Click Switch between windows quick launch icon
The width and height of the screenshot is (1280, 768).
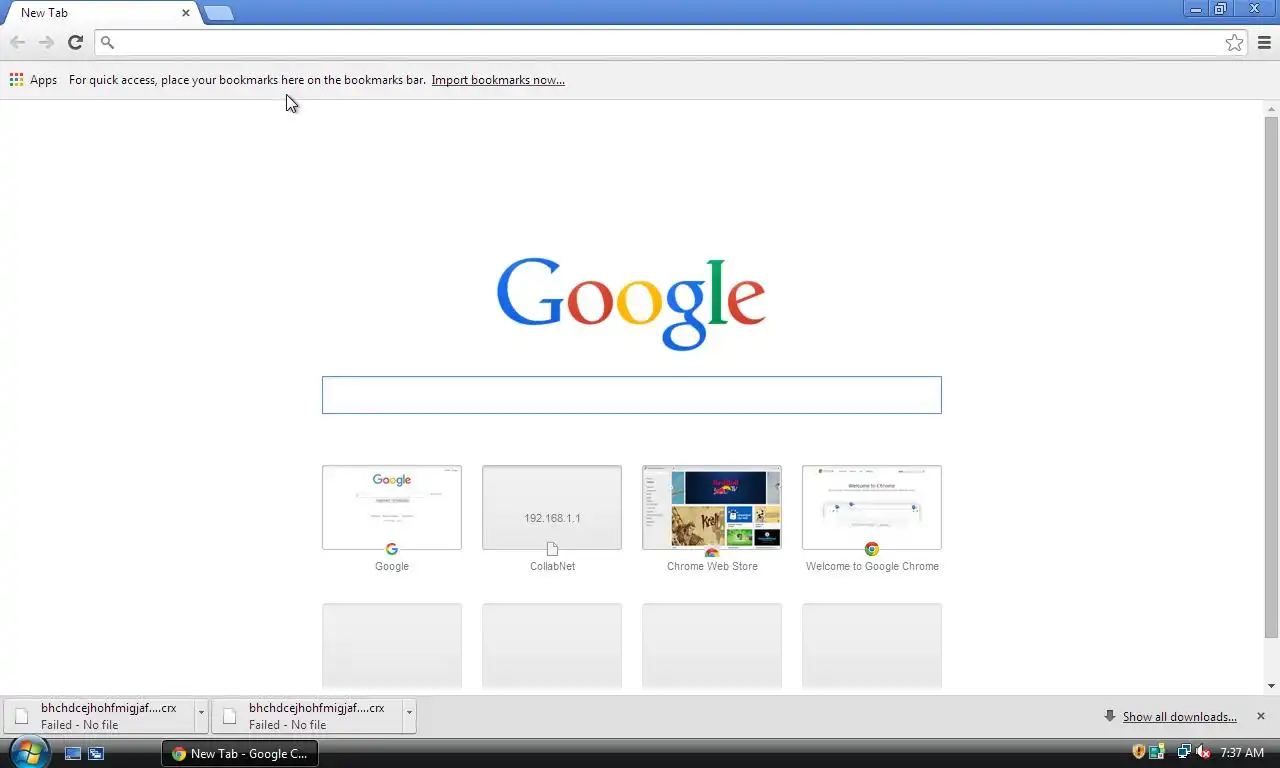click(x=96, y=753)
